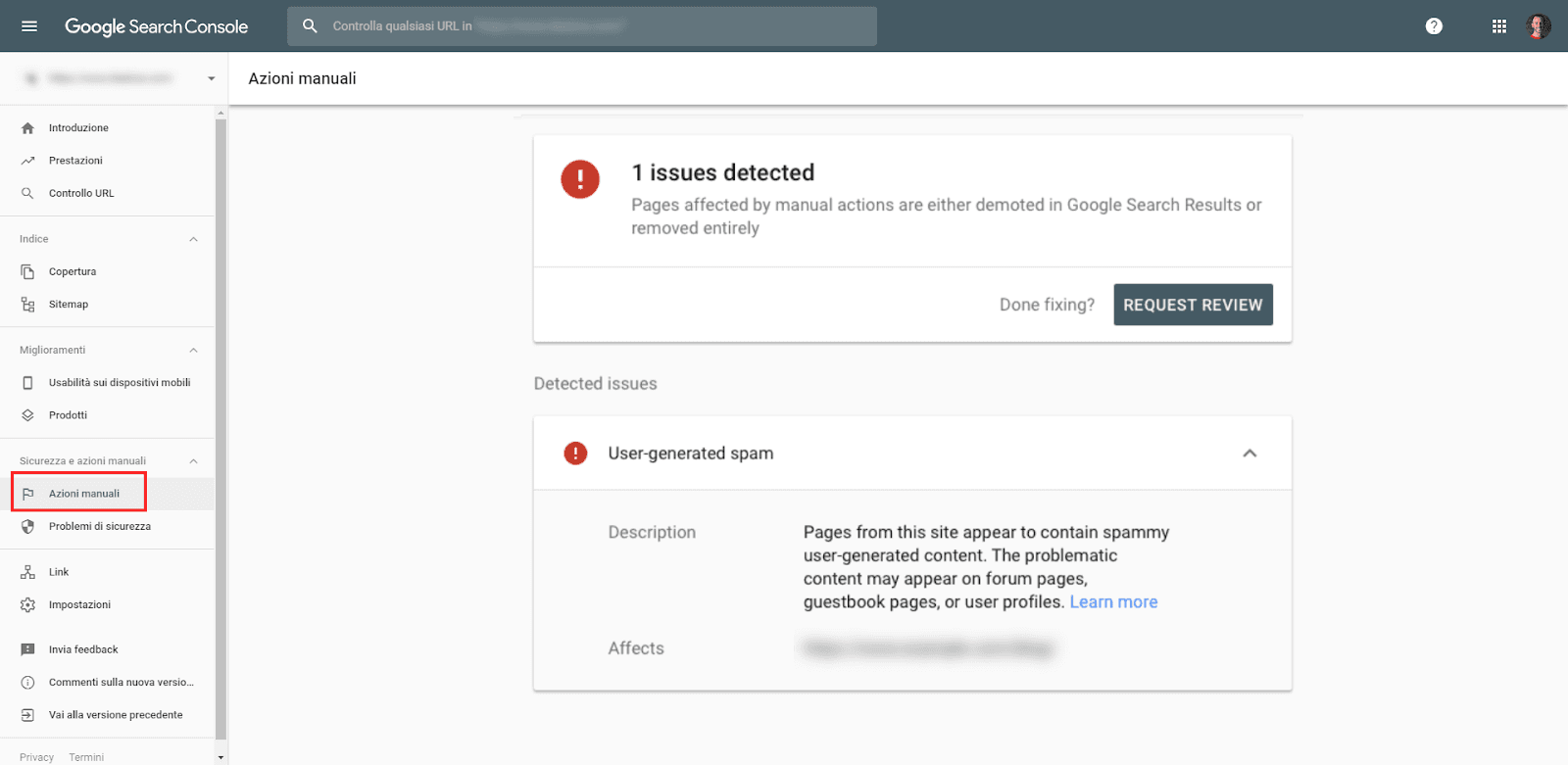Open the hamburger main menu
This screenshot has width=1568, height=765.
(x=29, y=26)
